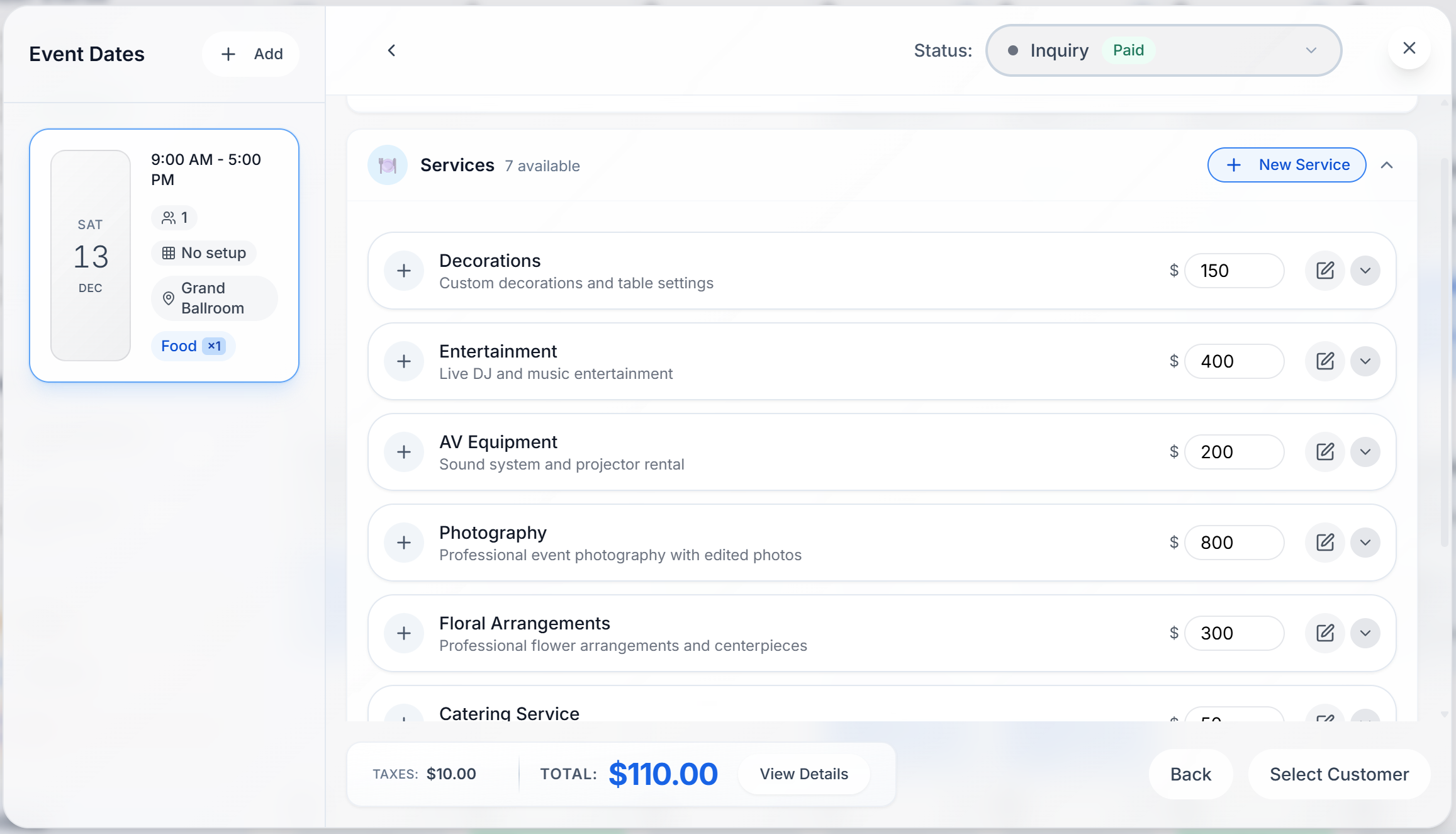Click the Food x1 tag
The image size is (1456, 834).
(193, 346)
